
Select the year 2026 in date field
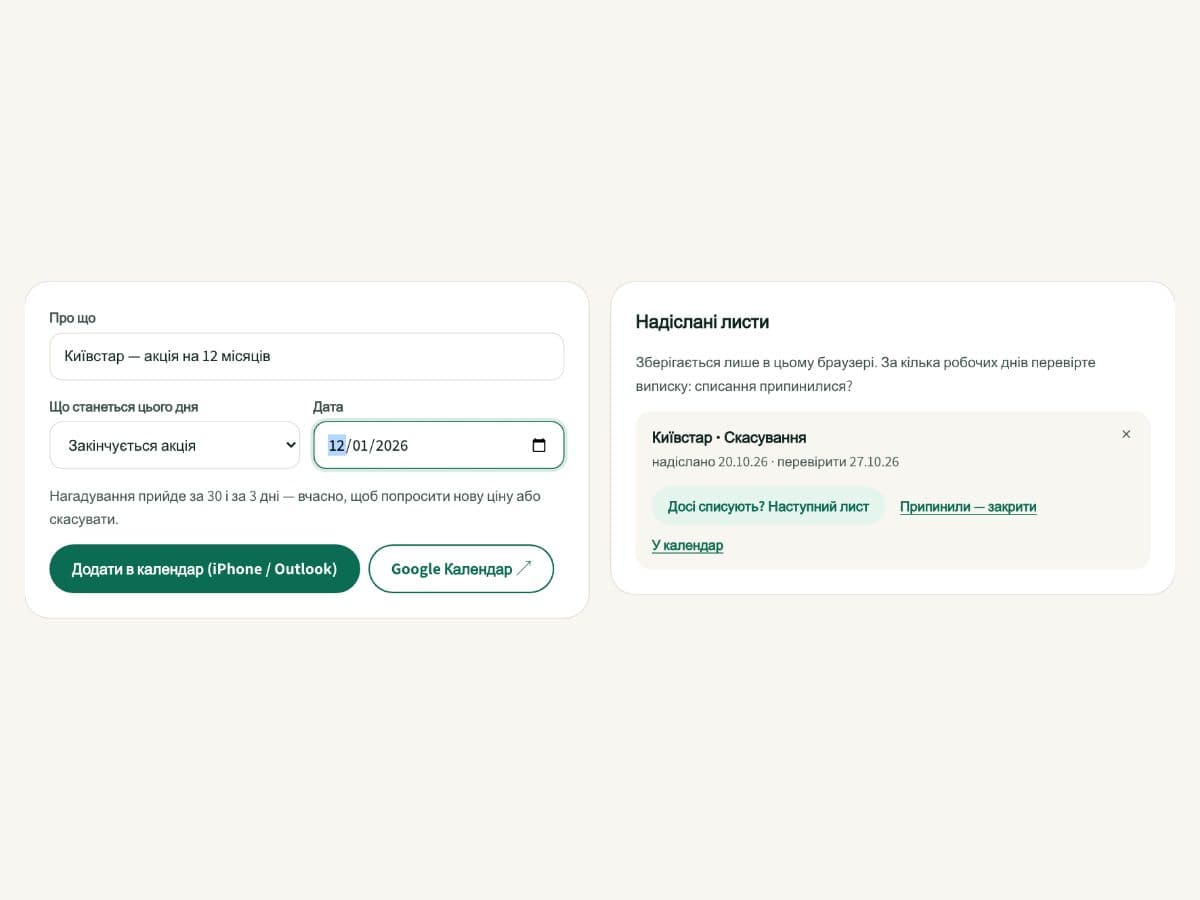[x=392, y=446]
